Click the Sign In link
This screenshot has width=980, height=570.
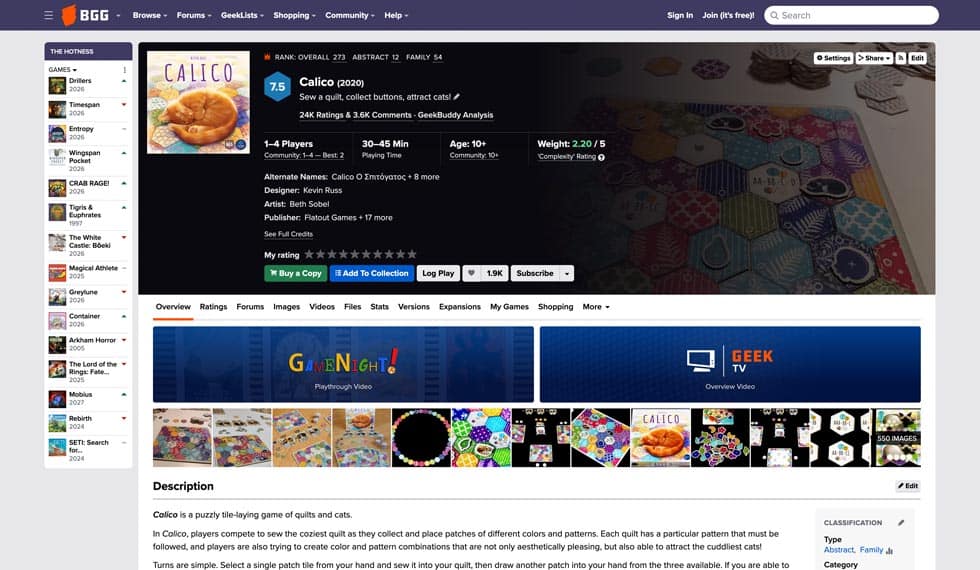[x=680, y=15]
